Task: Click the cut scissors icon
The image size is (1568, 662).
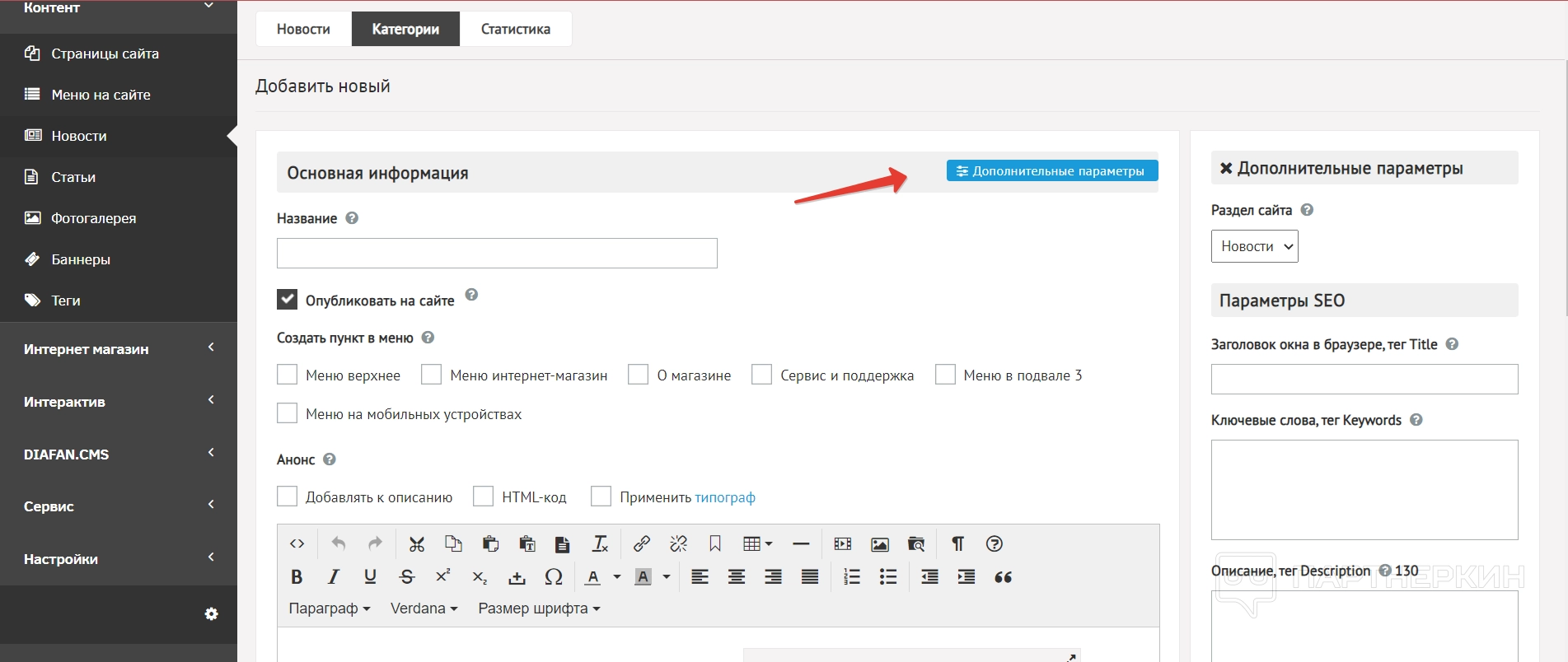Action: pos(417,543)
